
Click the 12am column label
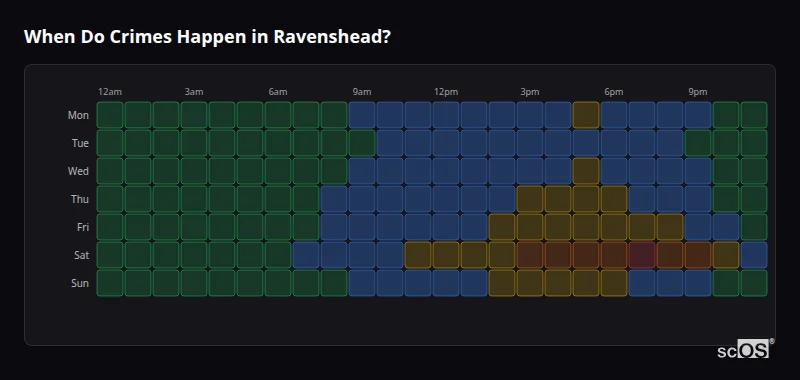[110, 92]
